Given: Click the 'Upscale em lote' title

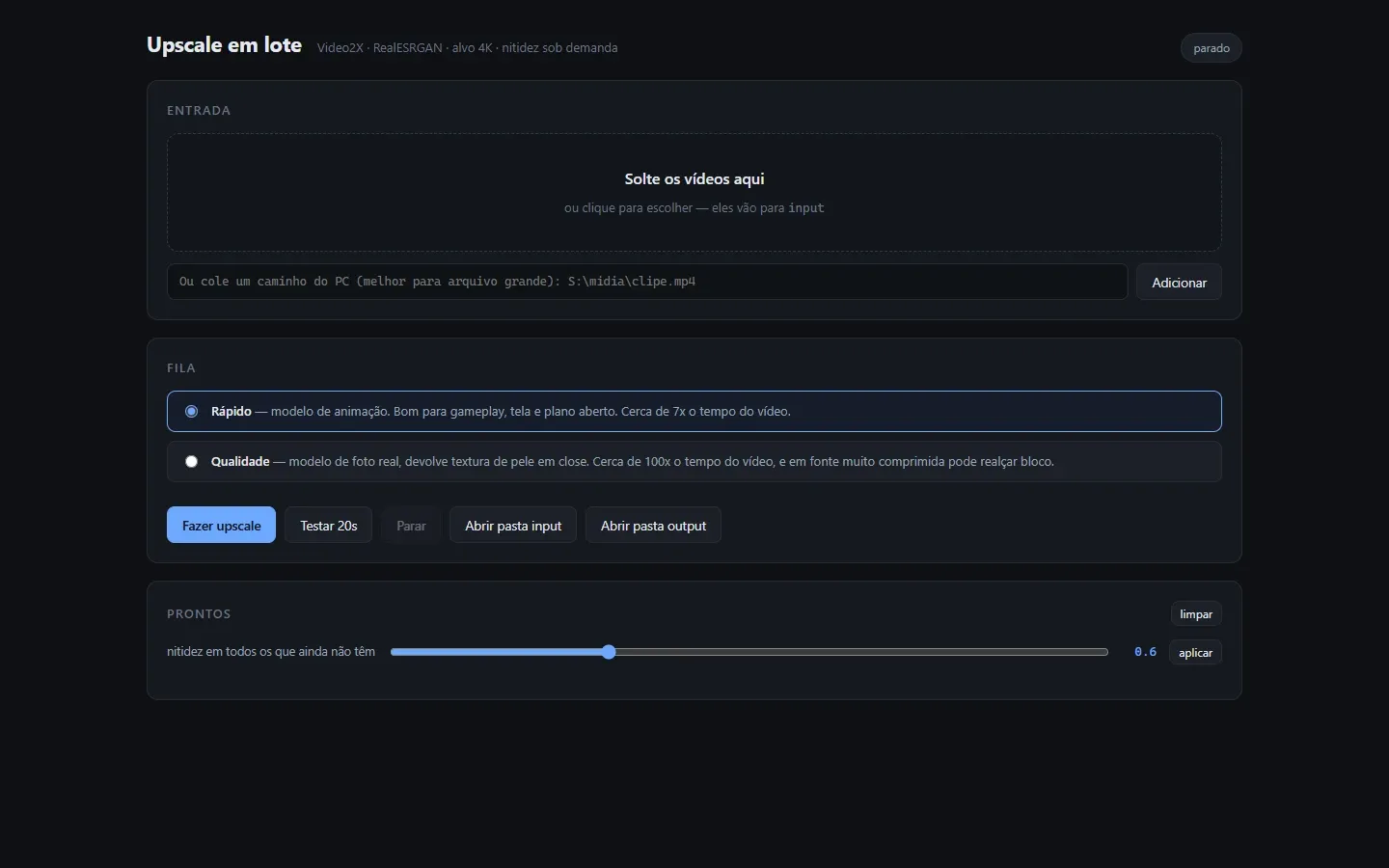Looking at the screenshot, I should coord(225,45).
